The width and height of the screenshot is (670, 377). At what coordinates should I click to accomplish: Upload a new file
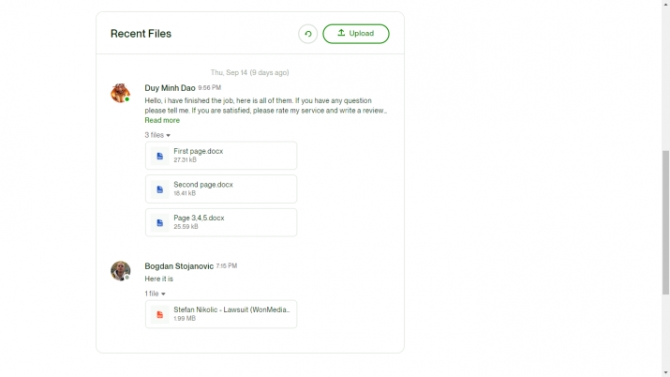356,34
